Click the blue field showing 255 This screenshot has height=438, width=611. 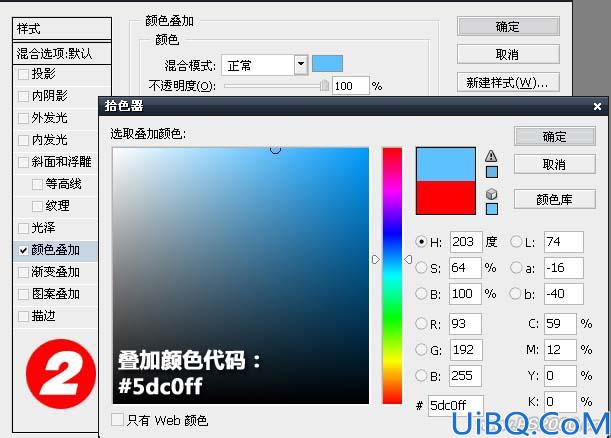(x=466, y=376)
